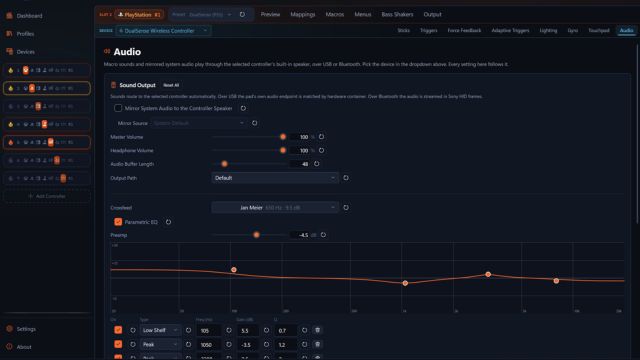Screen dimensions: 640x360
Task: Reset Audio Buffer Length value
Action: click(317, 164)
